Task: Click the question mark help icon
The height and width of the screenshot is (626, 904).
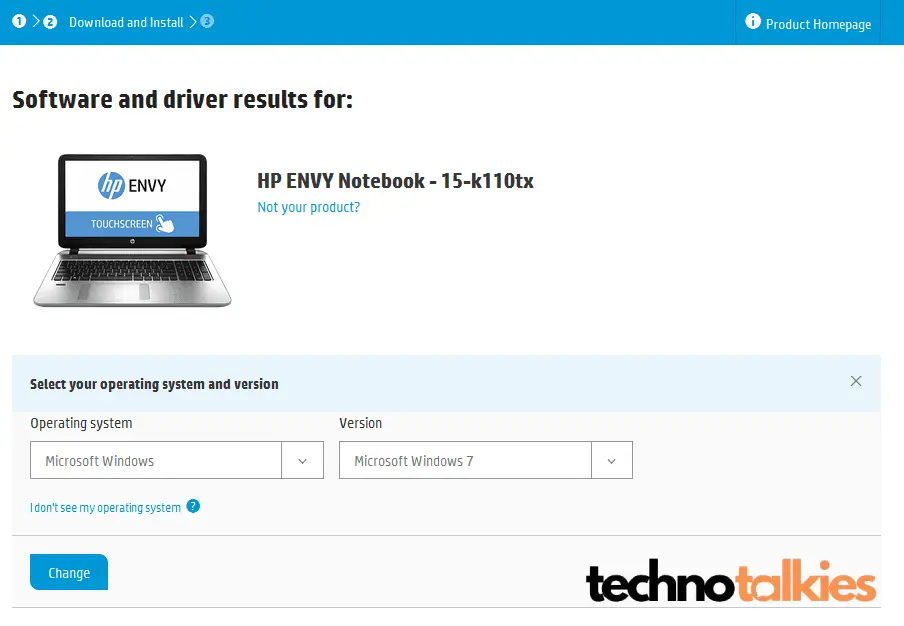Action: (193, 506)
